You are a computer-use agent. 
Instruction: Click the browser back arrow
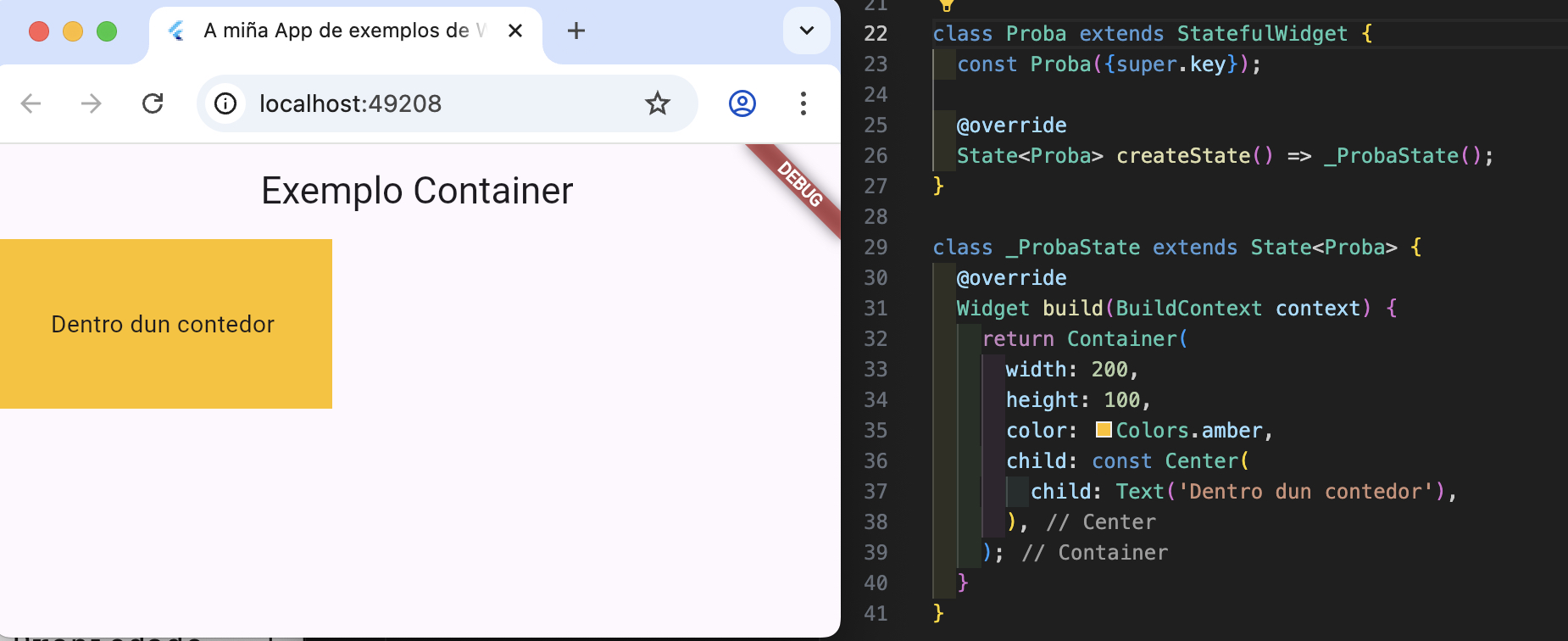31,103
